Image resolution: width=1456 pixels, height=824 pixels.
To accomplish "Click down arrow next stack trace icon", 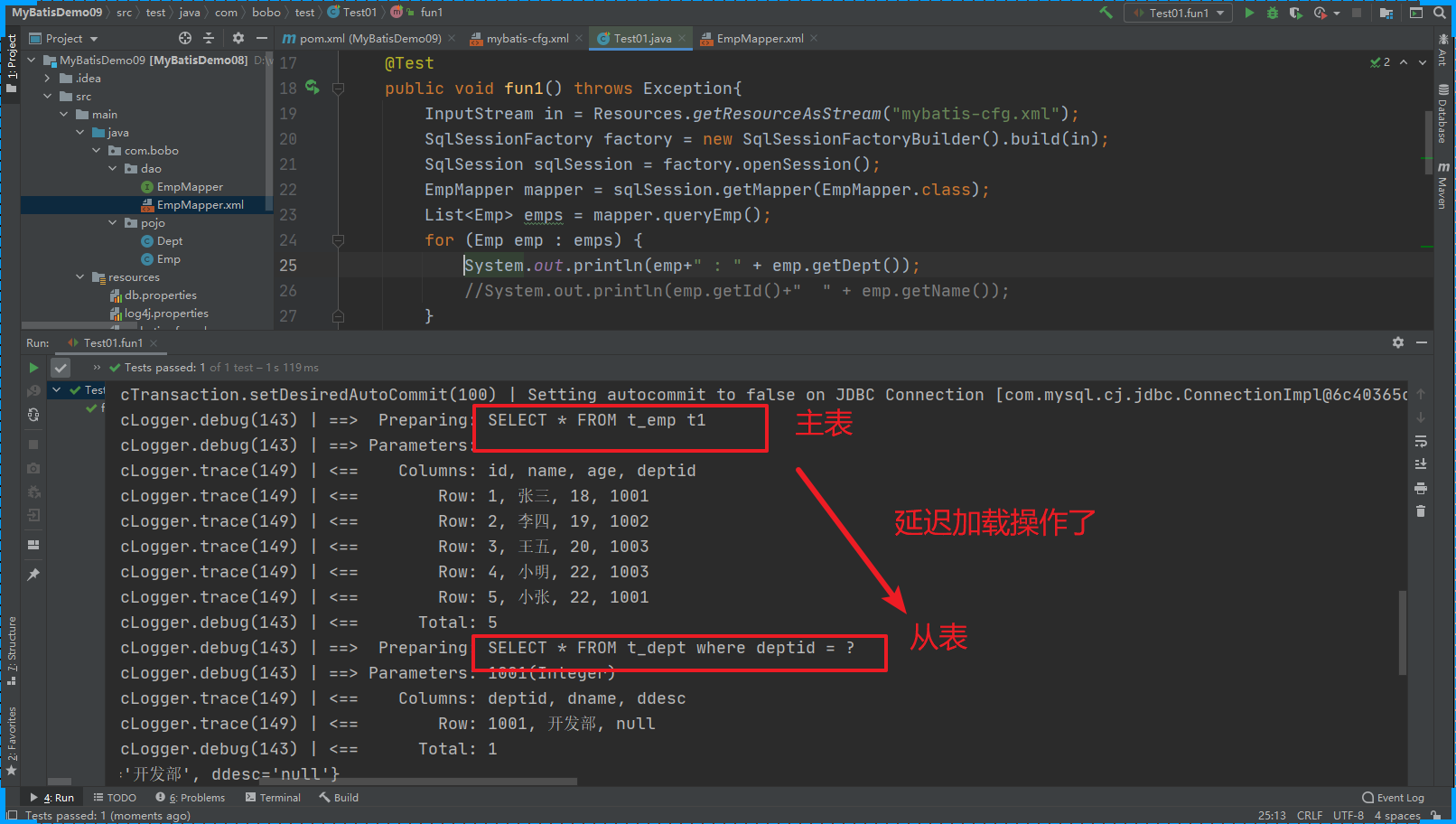I will (1421, 417).
